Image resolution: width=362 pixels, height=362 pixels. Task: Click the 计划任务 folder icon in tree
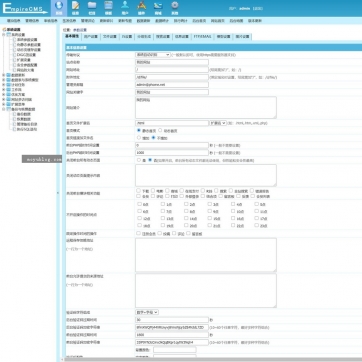click(9, 85)
